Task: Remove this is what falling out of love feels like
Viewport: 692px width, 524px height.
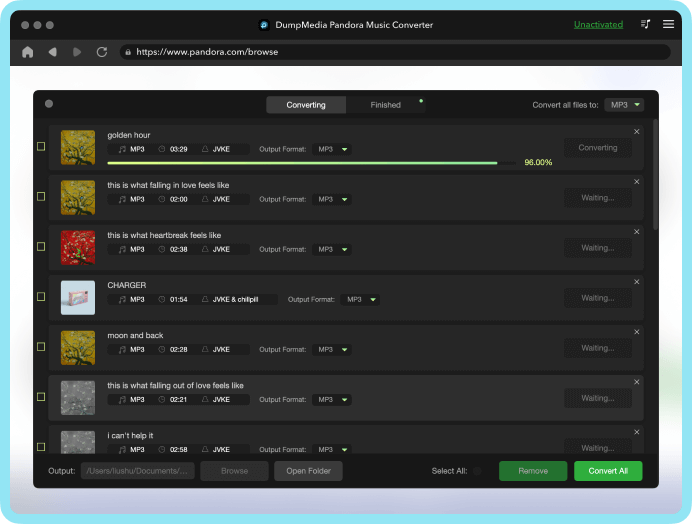Action: coord(636,382)
